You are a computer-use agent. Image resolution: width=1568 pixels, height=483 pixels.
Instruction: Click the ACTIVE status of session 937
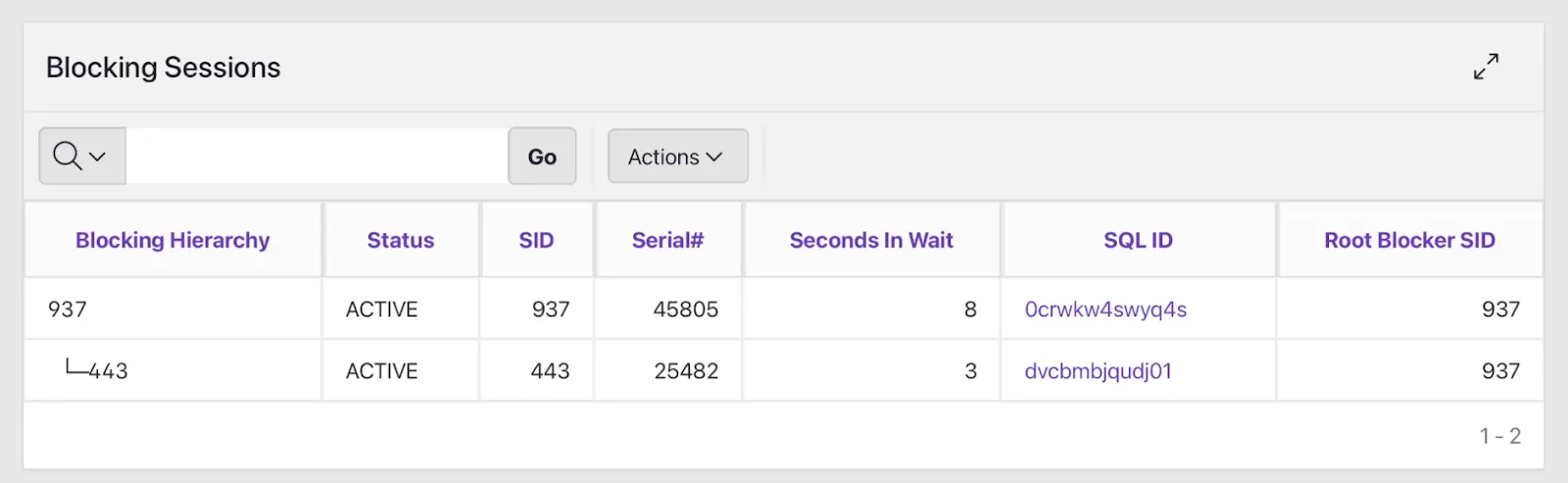(x=381, y=310)
